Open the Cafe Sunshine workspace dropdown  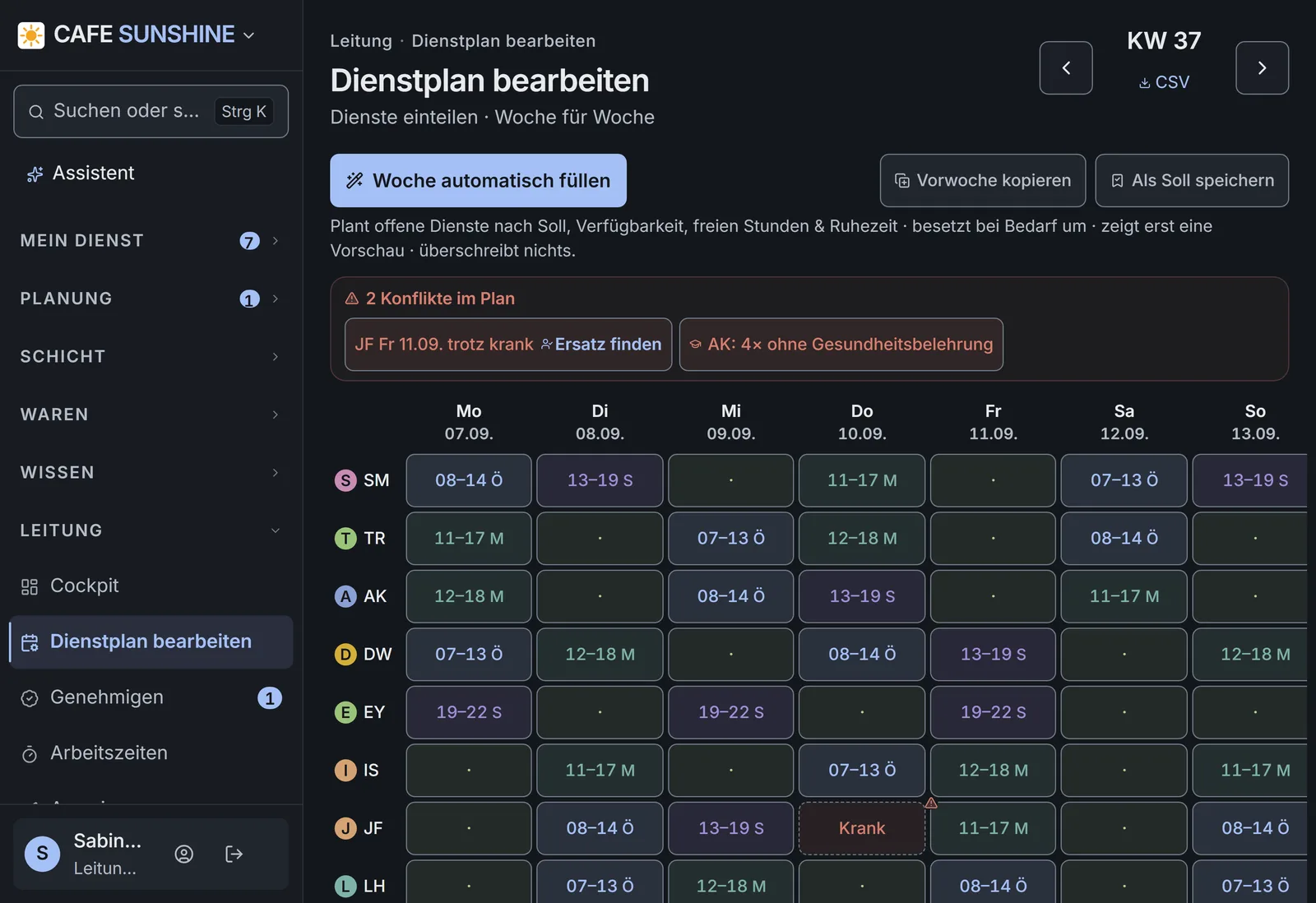tap(249, 35)
